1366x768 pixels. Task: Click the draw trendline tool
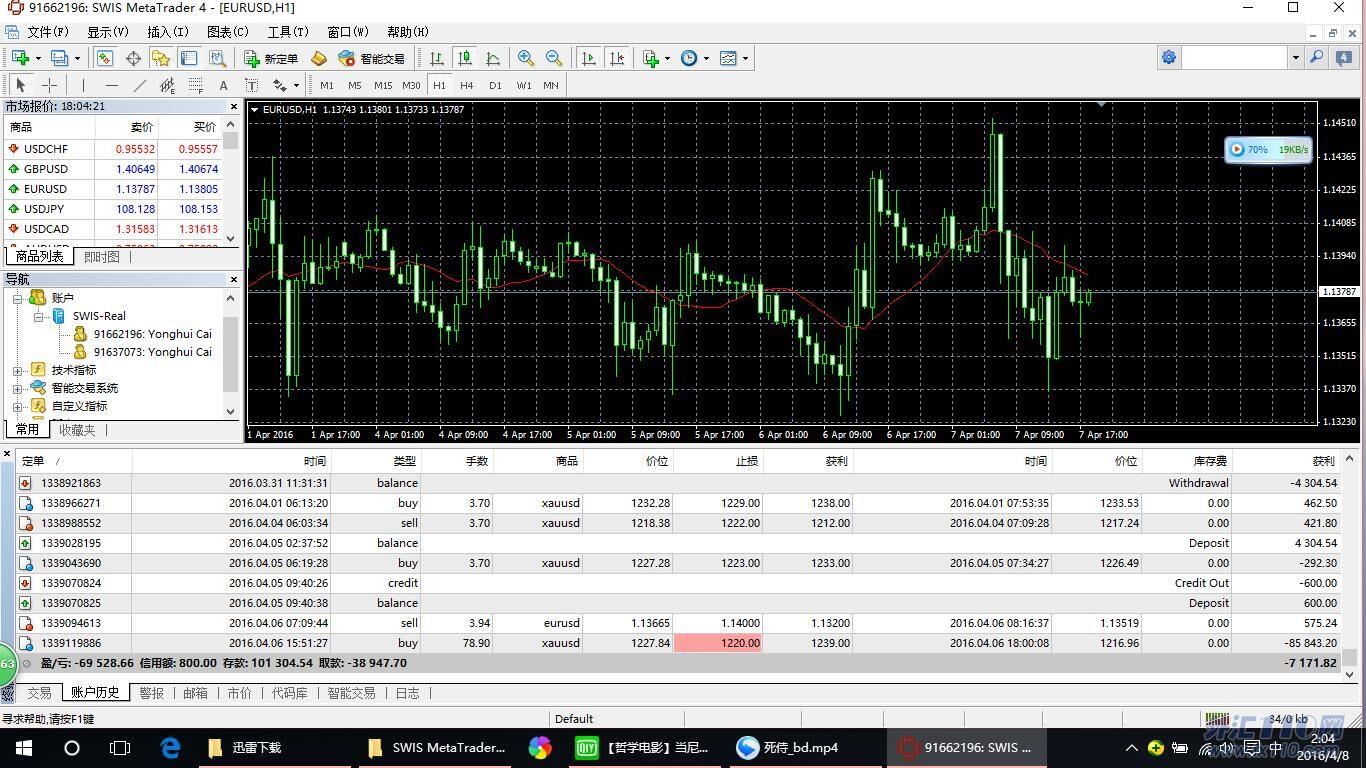140,85
